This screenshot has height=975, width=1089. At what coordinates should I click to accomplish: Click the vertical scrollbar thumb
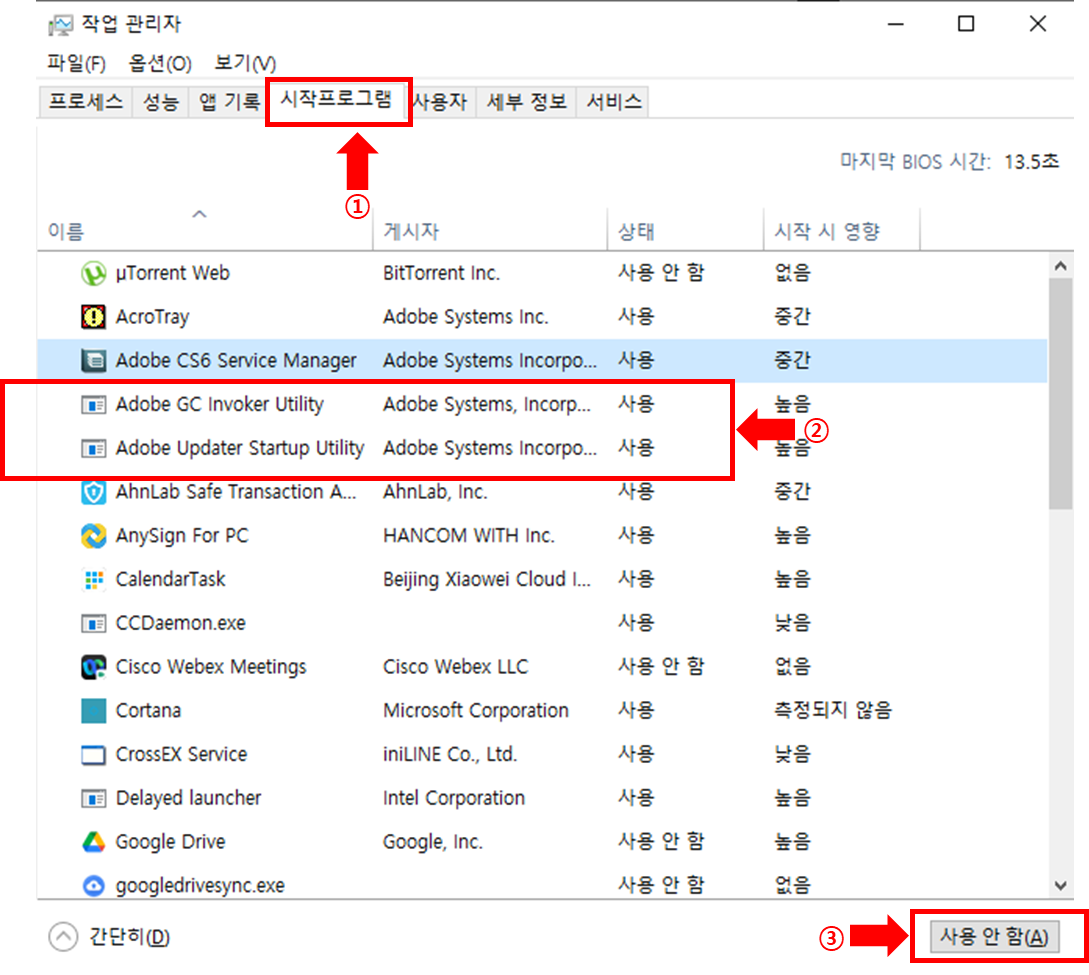1061,394
